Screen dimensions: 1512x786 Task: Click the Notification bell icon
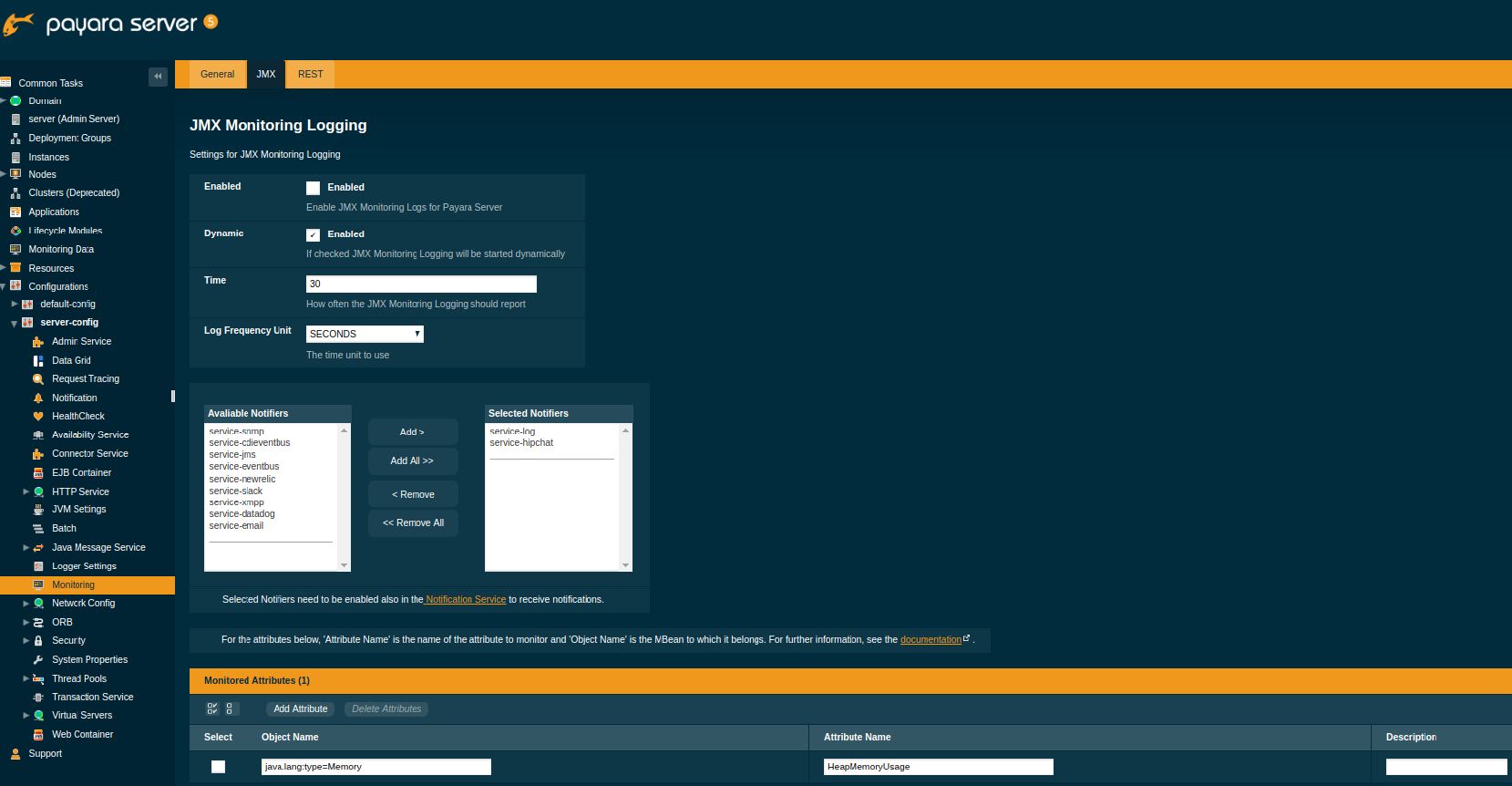38,398
